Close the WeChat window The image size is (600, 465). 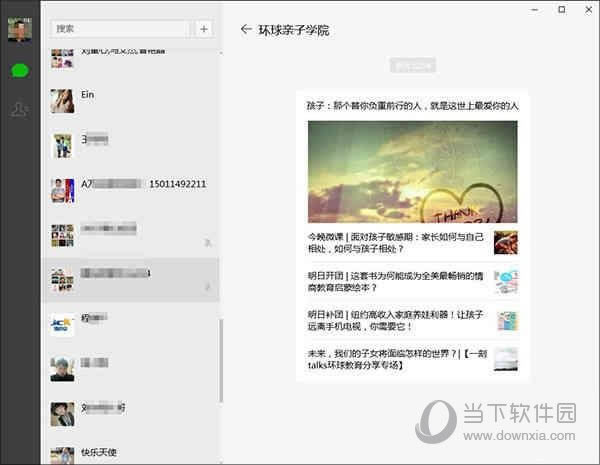click(588, 10)
